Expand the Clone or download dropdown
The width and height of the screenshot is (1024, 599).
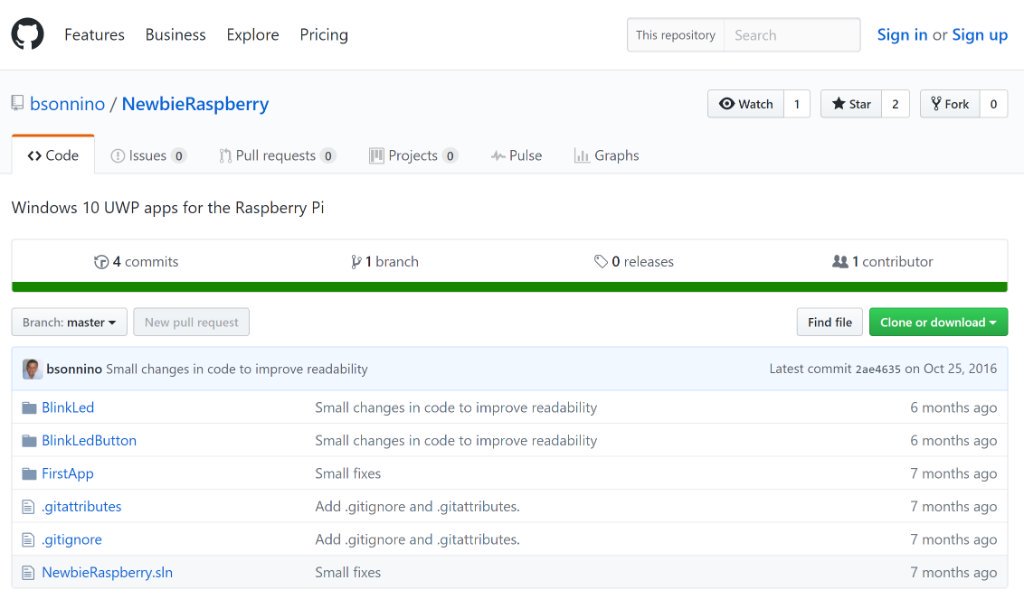938,322
